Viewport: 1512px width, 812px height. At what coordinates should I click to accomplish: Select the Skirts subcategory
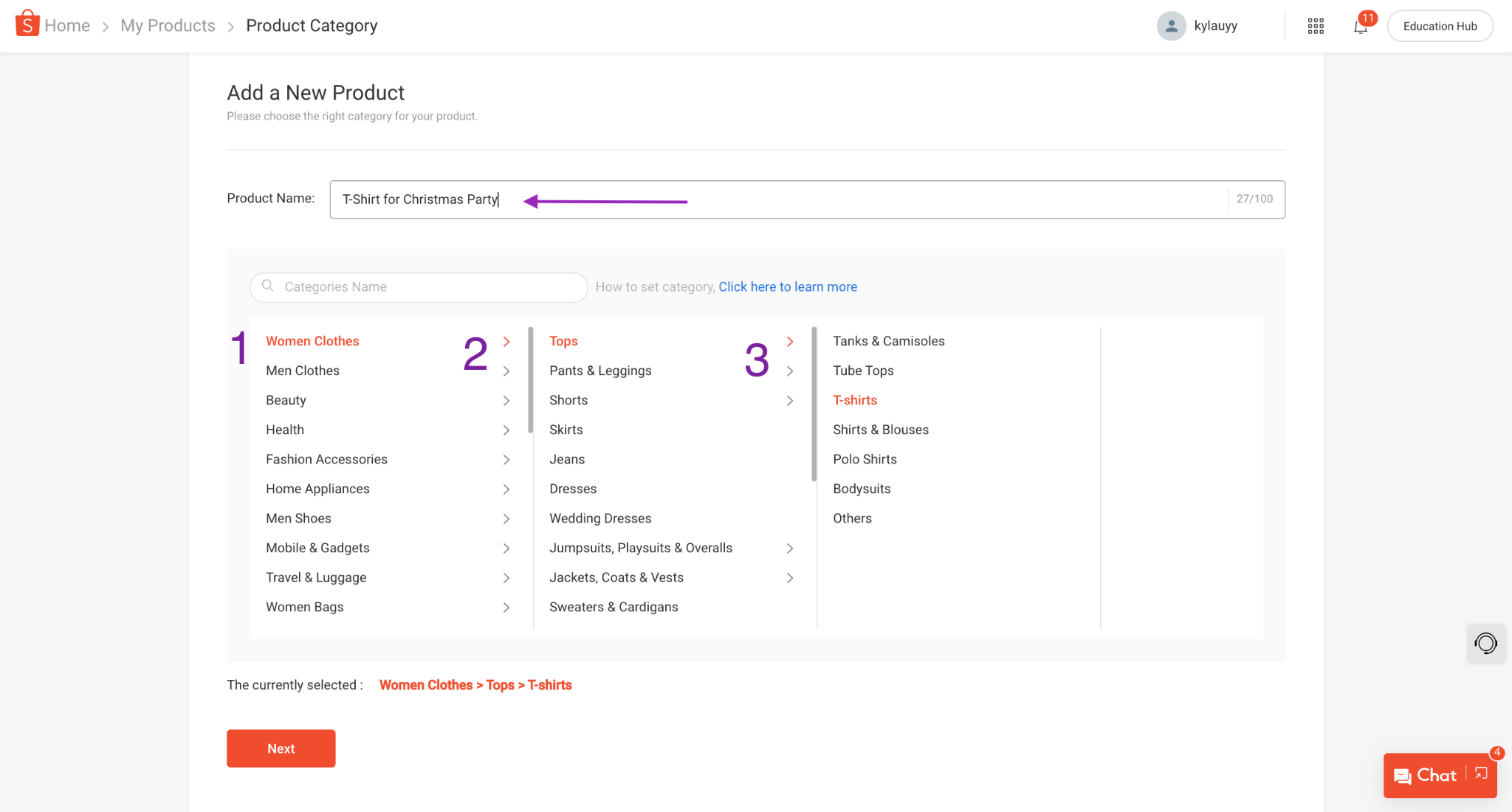click(x=566, y=430)
